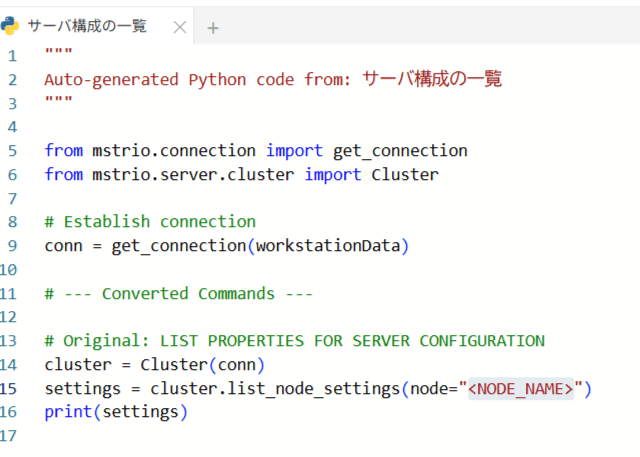Click line number 16 in the gutter
Image resolution: width=640 pixels, height=457 pixels.
click(x=9, y=412)
